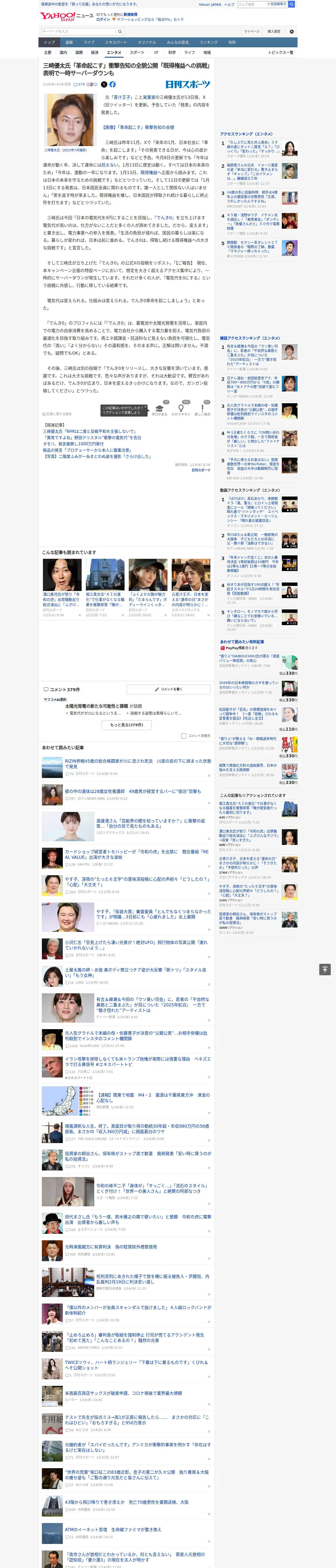Report the article via 記事に関する報告
Viewport: 336px width, 1568px height.
57,414
